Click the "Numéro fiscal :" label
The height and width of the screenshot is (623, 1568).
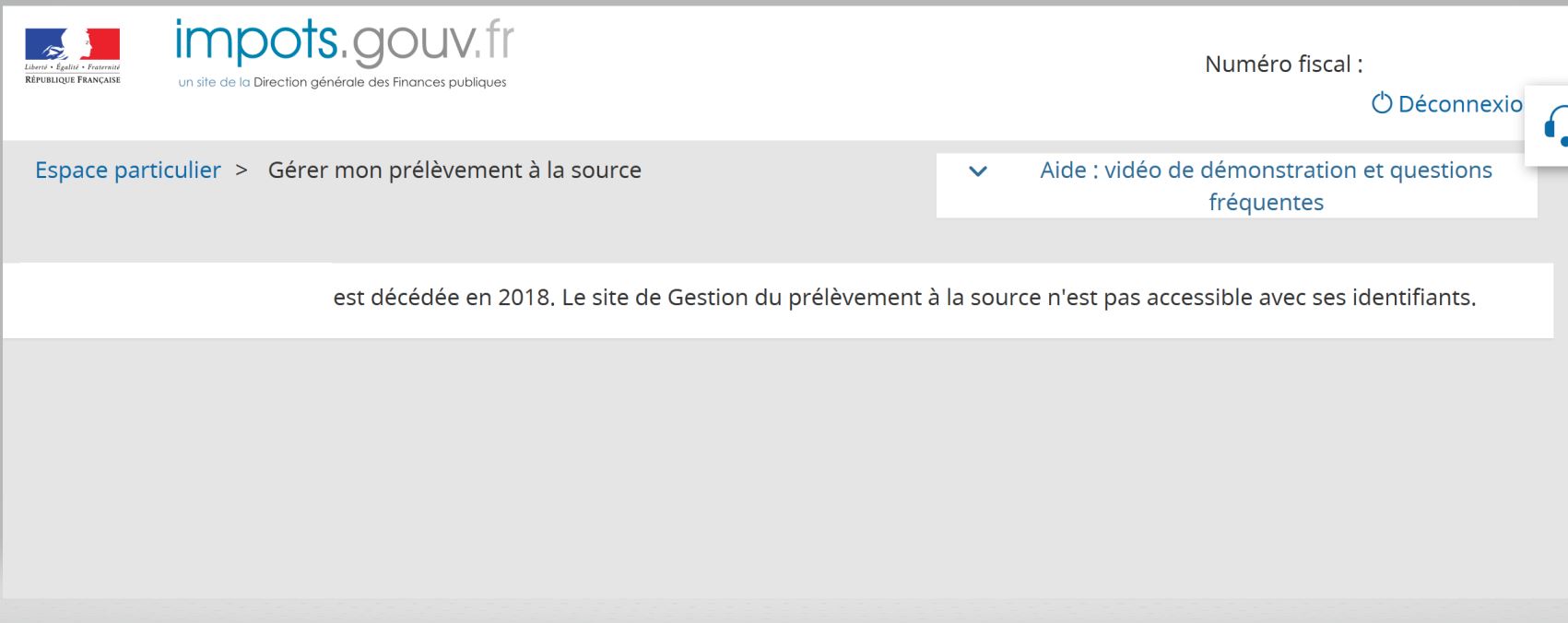(1283, 65)
